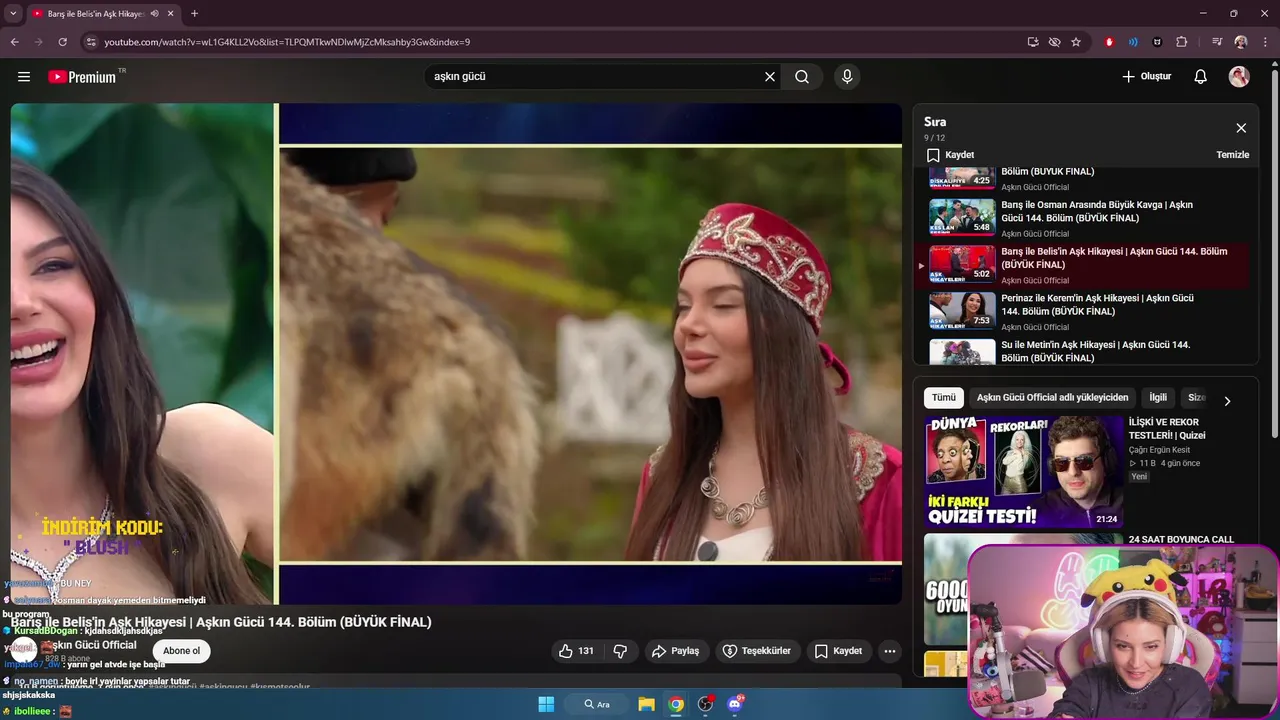Open the YouTube guide hamburger menu
The width and height of the screenshot is (1280, 720).
(24, 76)
